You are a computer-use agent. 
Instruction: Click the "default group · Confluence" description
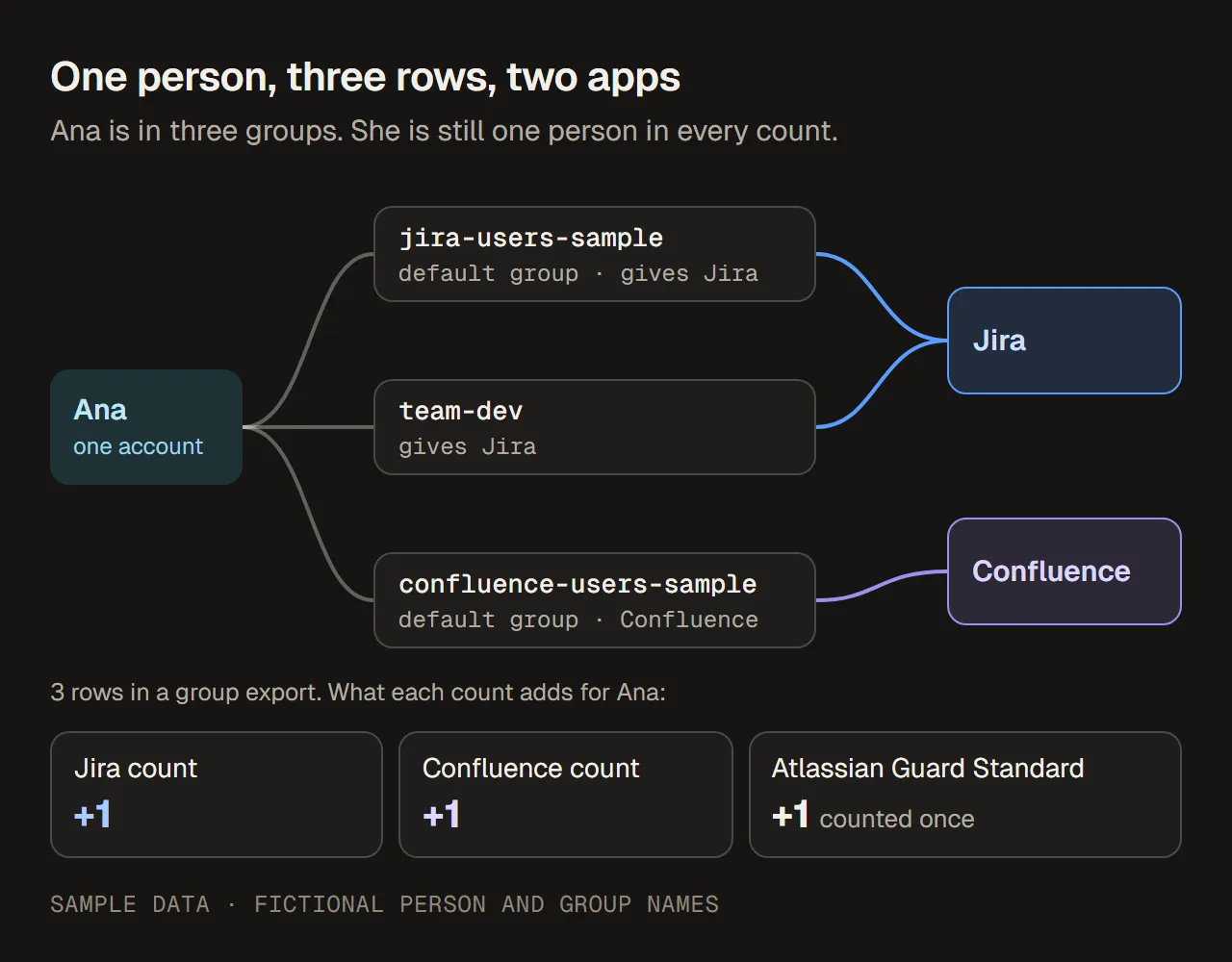(x=578, y=620)
